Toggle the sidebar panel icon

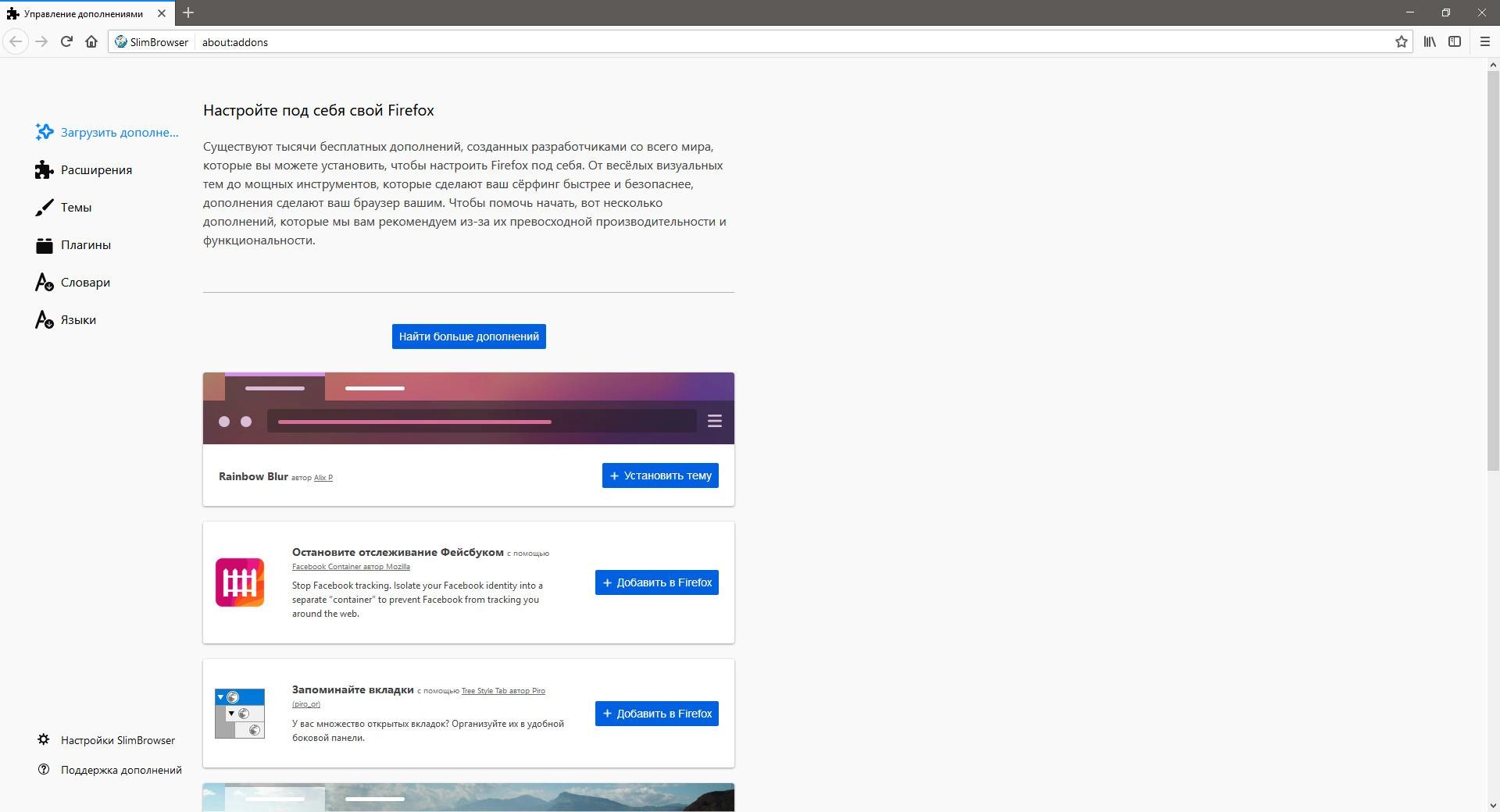[1455, 42]
